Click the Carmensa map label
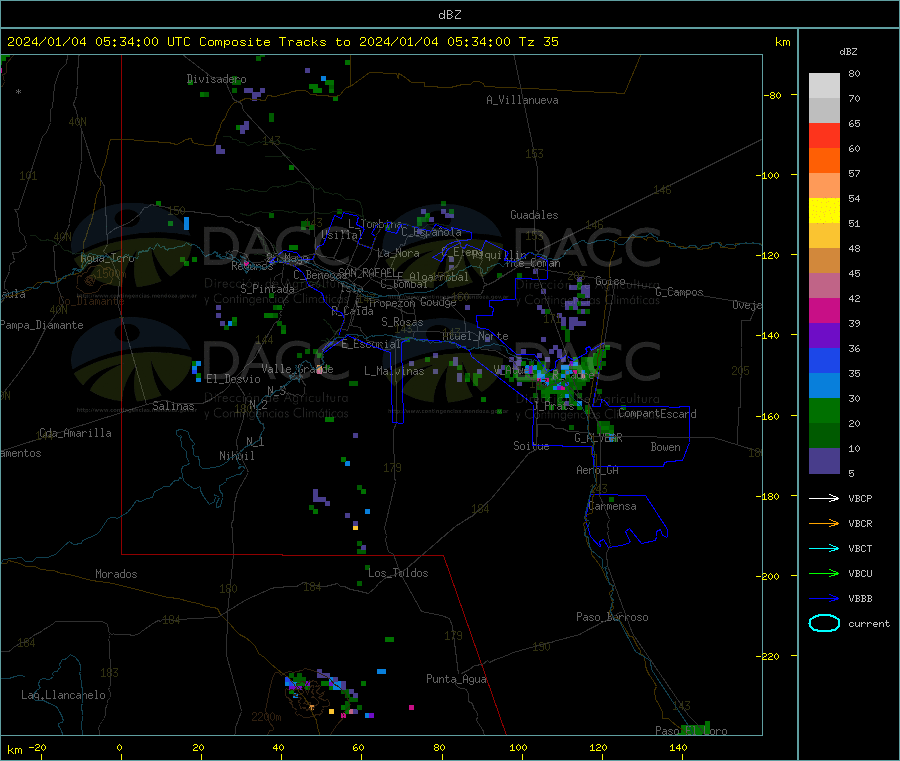The image size is (900, 761). point(612,506)
